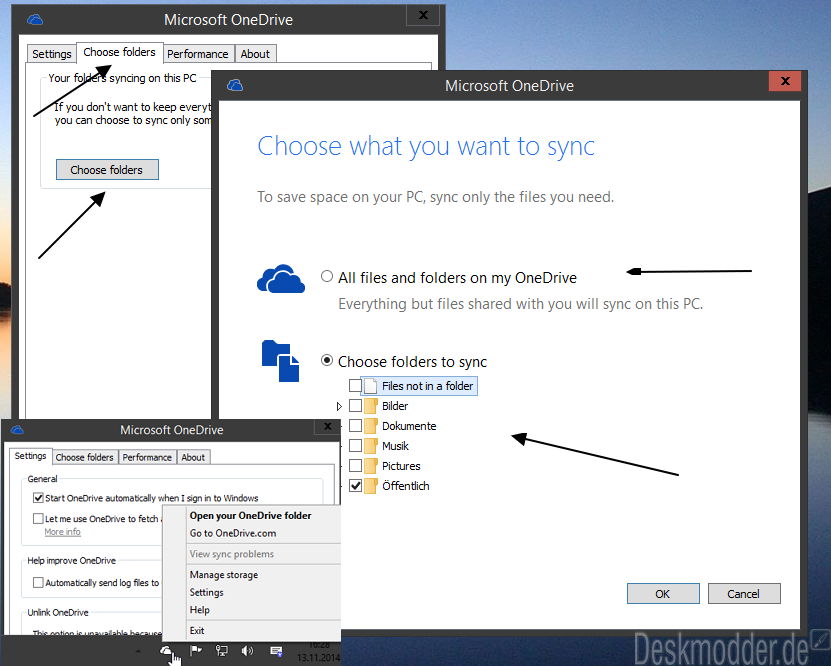Click the Pictures folder icon
831x666 pixels.
pos(371,466)
